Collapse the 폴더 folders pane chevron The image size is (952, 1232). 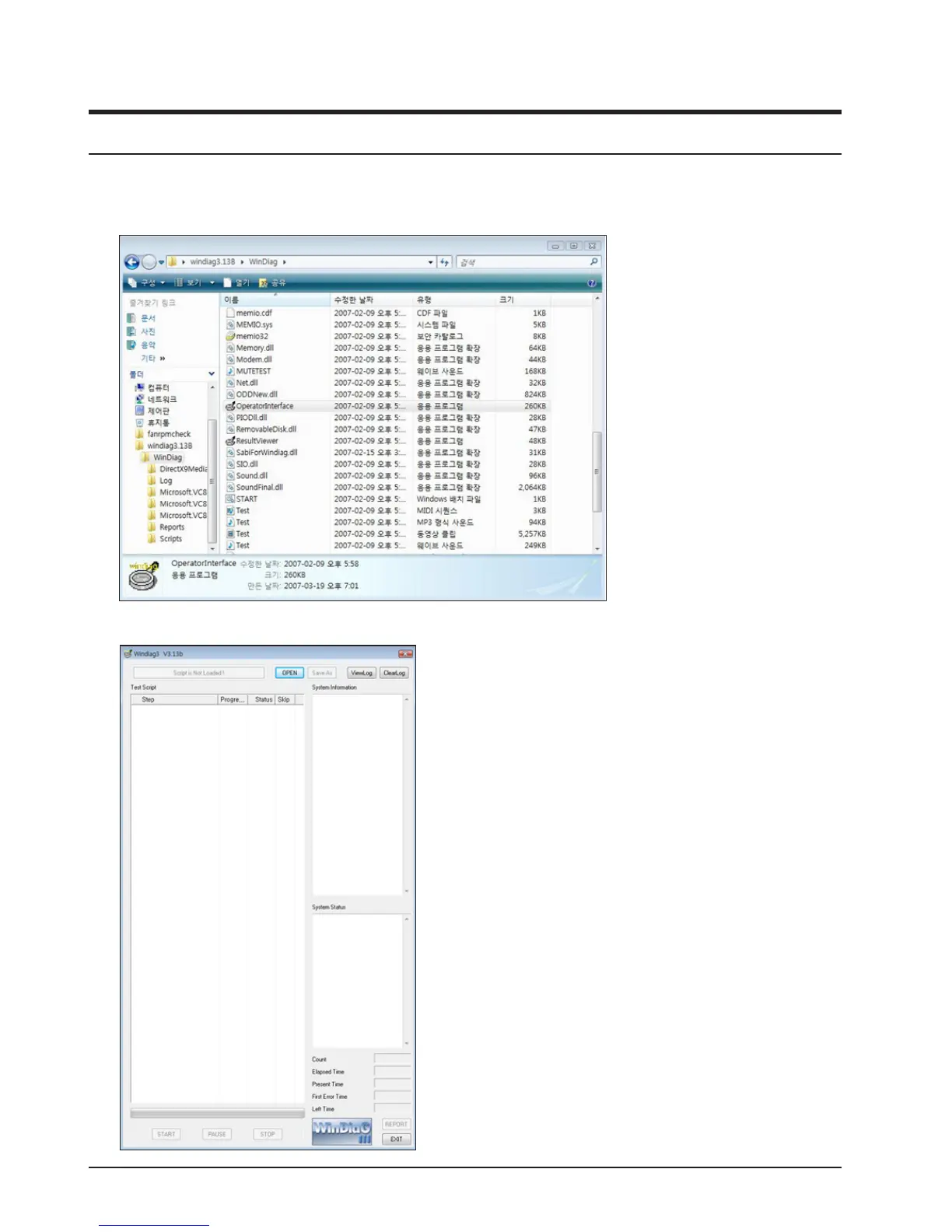(x=212, y=374)
